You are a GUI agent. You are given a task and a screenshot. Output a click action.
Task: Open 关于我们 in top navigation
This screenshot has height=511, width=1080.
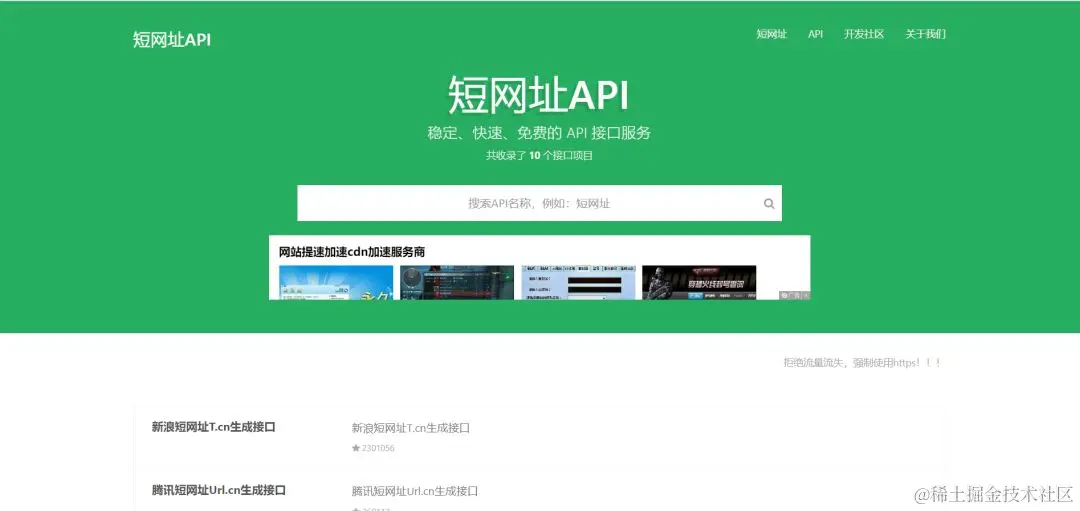click(x=925, y=34)
